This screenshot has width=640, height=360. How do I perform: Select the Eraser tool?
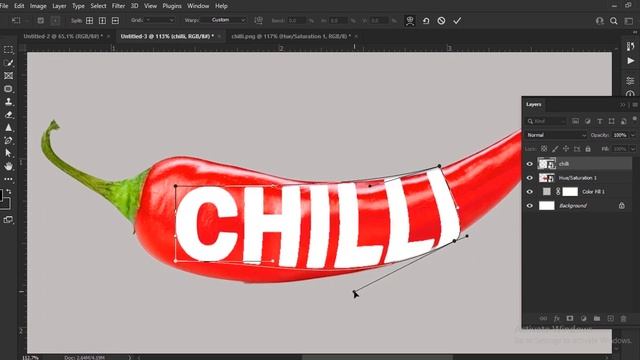click(x=8, y=115)
